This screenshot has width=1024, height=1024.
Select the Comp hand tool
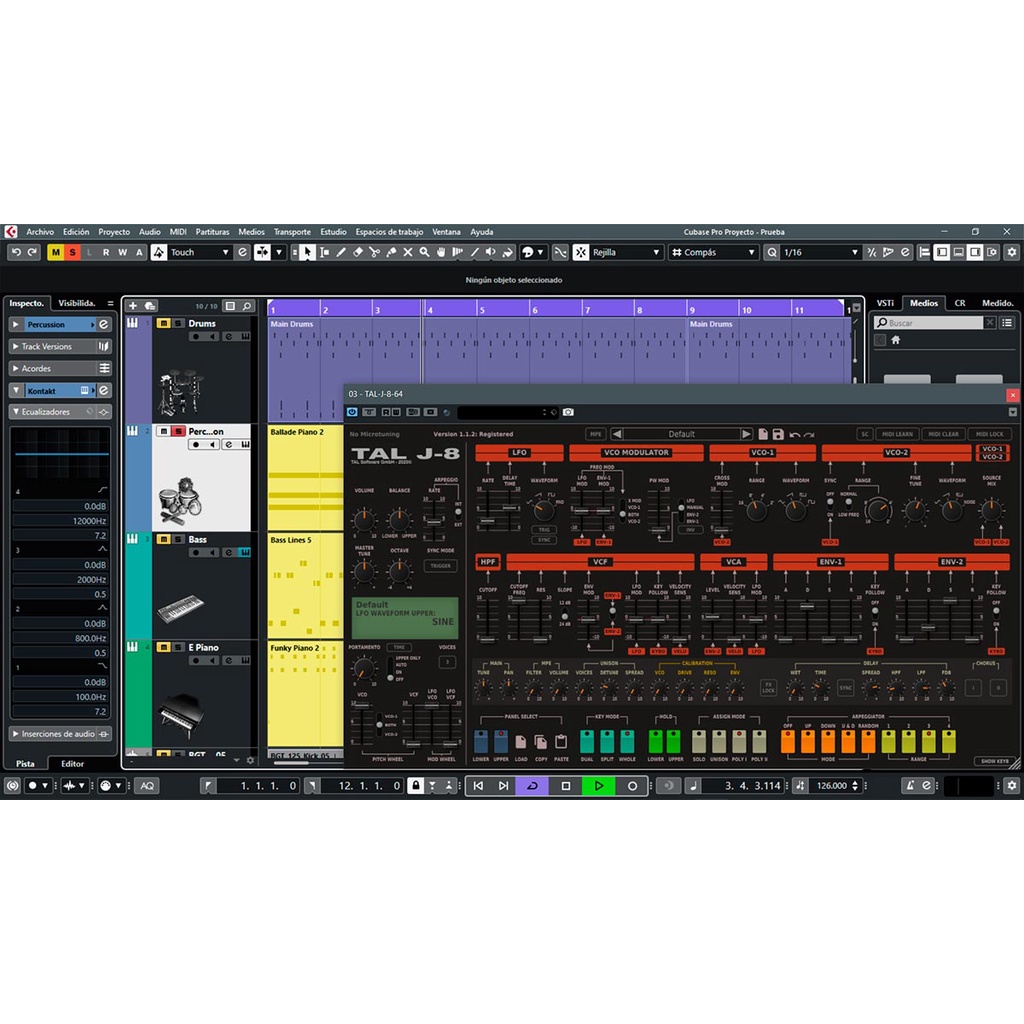click(441, 252)
